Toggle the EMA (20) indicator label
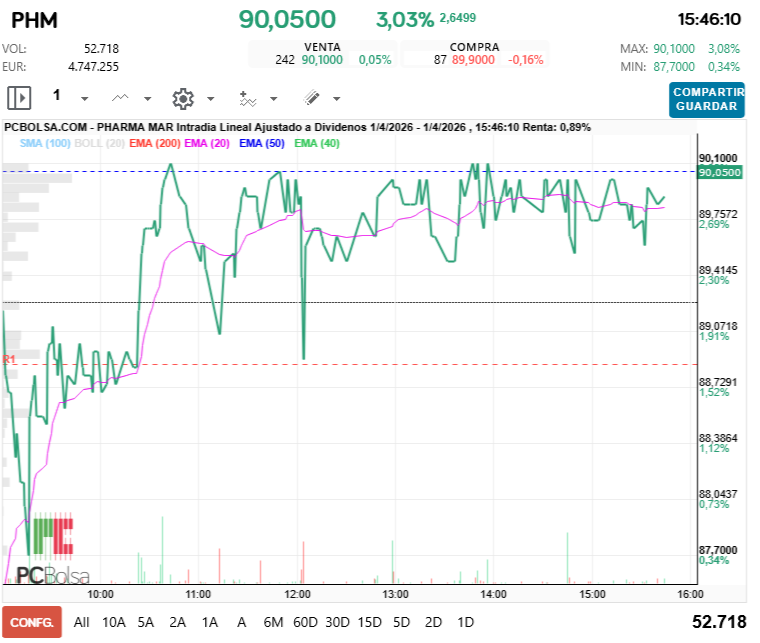The height and width of the screenshot is (643, 760). click(207, 143)
